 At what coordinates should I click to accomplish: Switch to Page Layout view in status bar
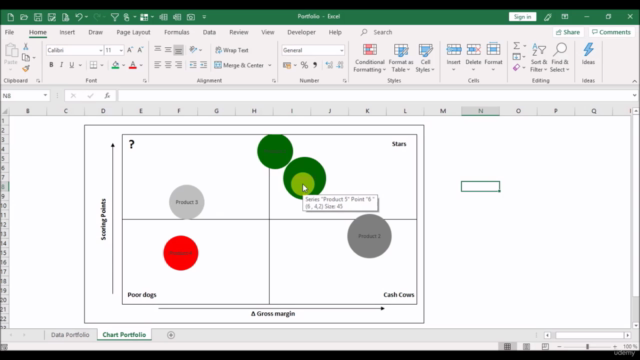(x=526, y=347)
